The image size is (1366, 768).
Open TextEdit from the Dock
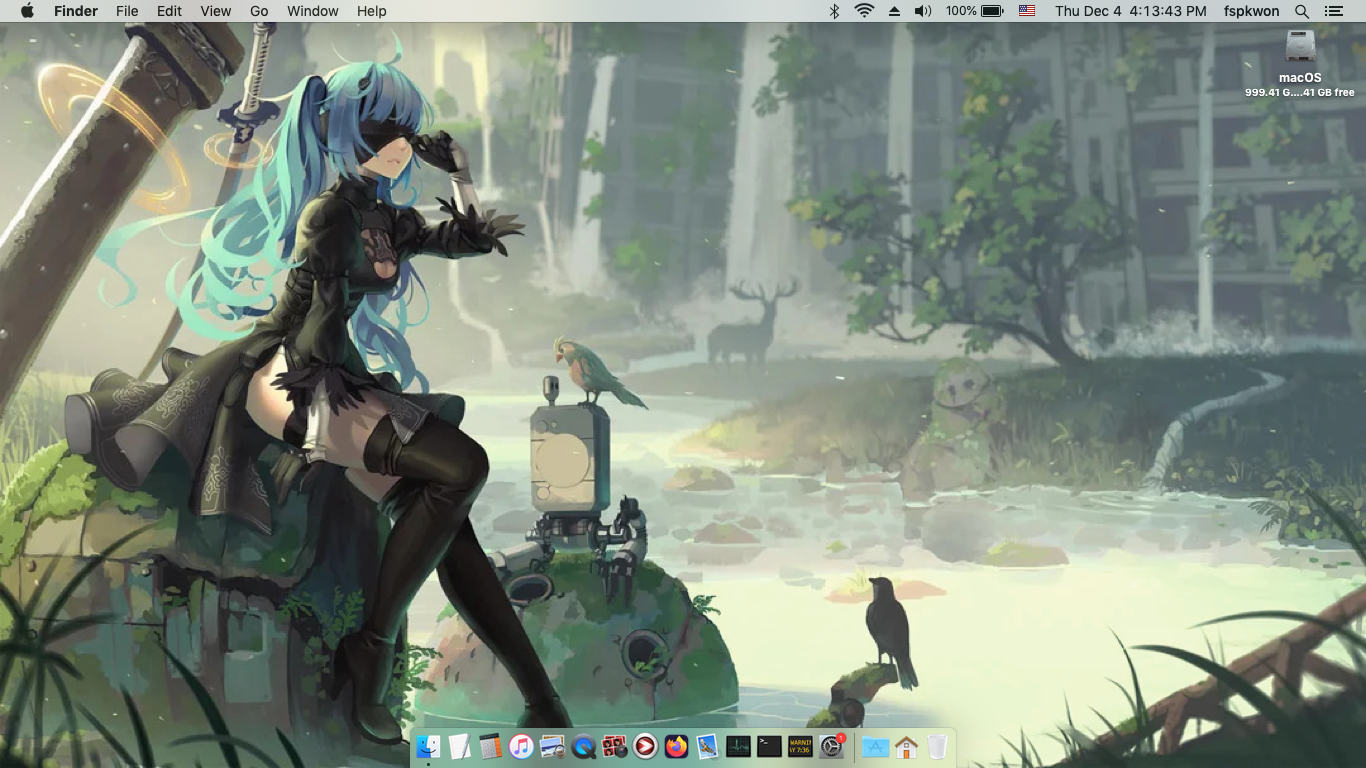click(x=459, y=746)
